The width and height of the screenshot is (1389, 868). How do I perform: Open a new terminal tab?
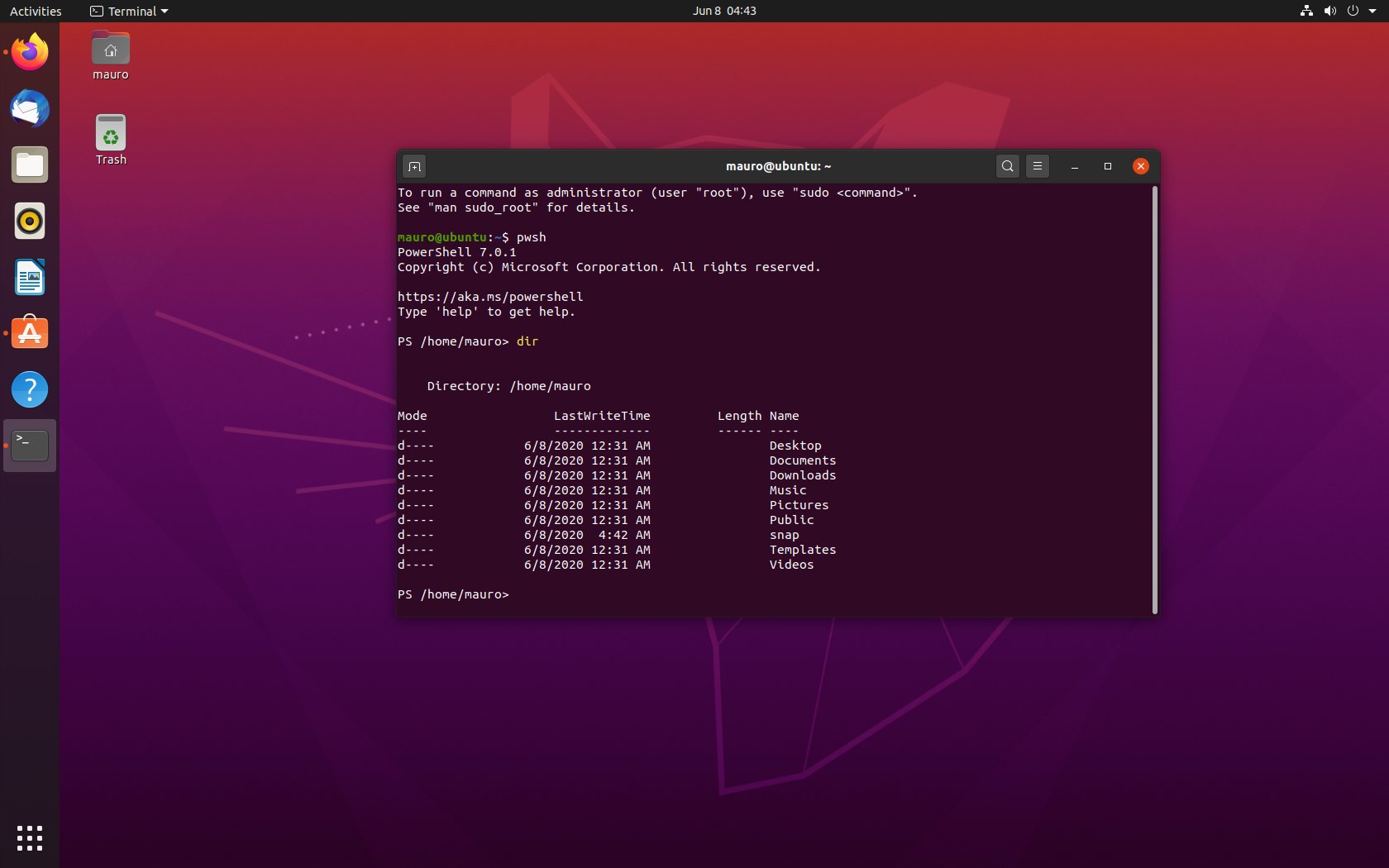[414, 166]
